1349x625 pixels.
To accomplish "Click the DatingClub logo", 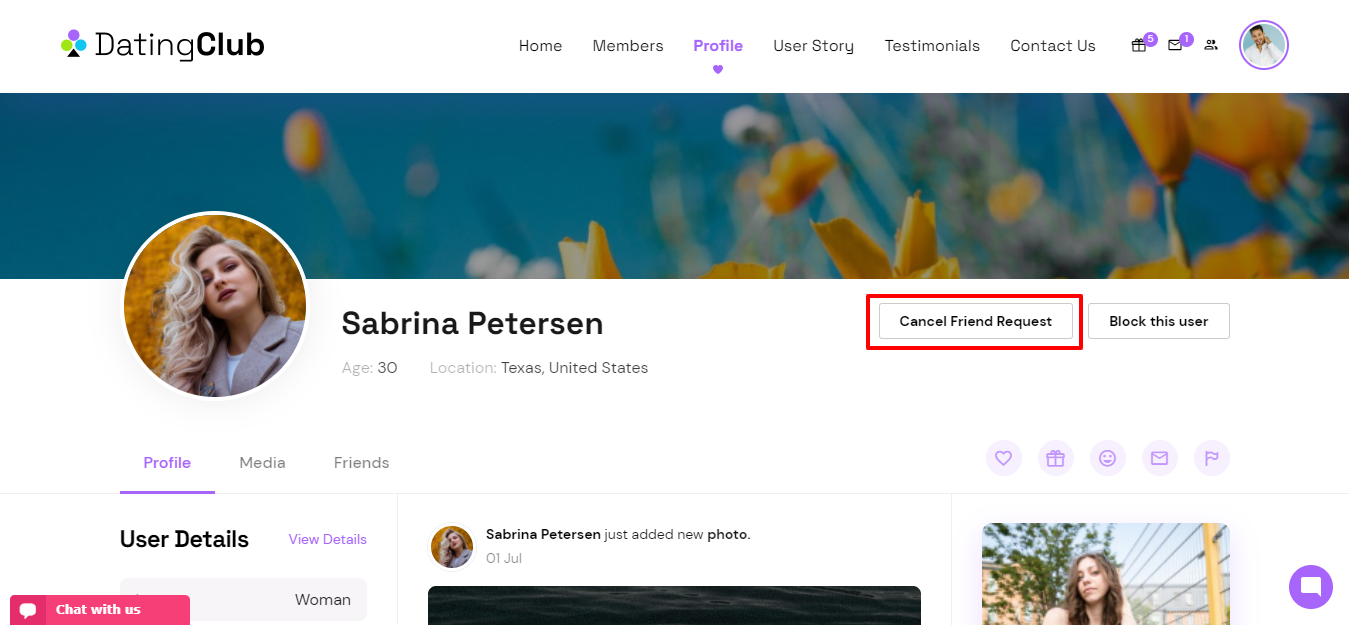I will (x=163, y=45).
